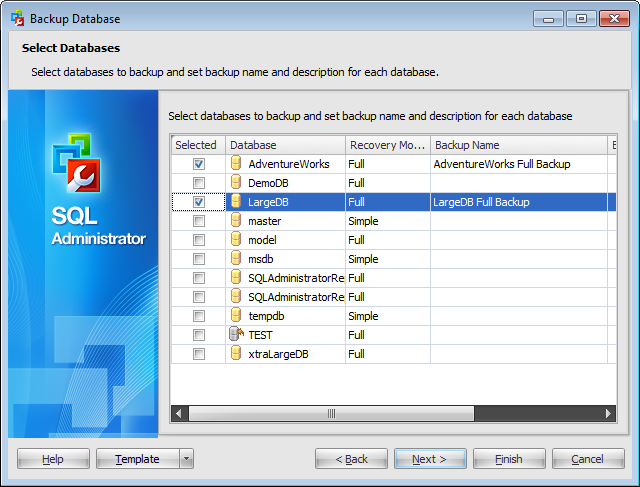This screenshot has width=640, height=487.
Task: Open the Template dropdown arrow
Action: [x=186, y=459]
